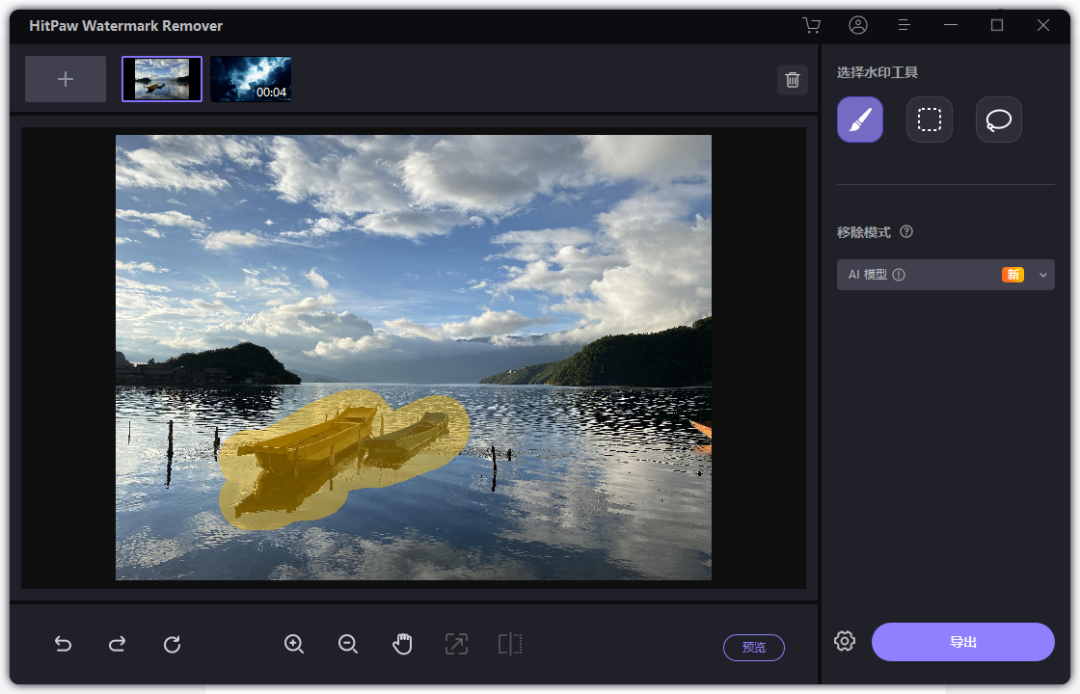Toggle fit-to-screen view mode
The height and width of the screenshot is (694, 1080).
click(x=456, y=644)
